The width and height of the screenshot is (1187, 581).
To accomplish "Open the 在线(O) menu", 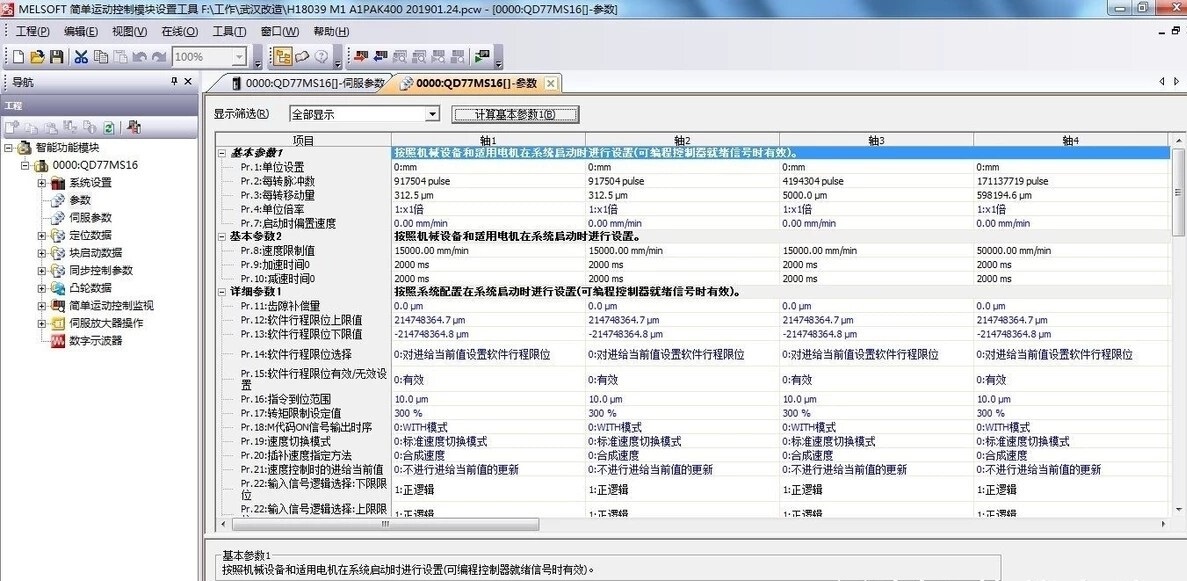I will point(179,32).
